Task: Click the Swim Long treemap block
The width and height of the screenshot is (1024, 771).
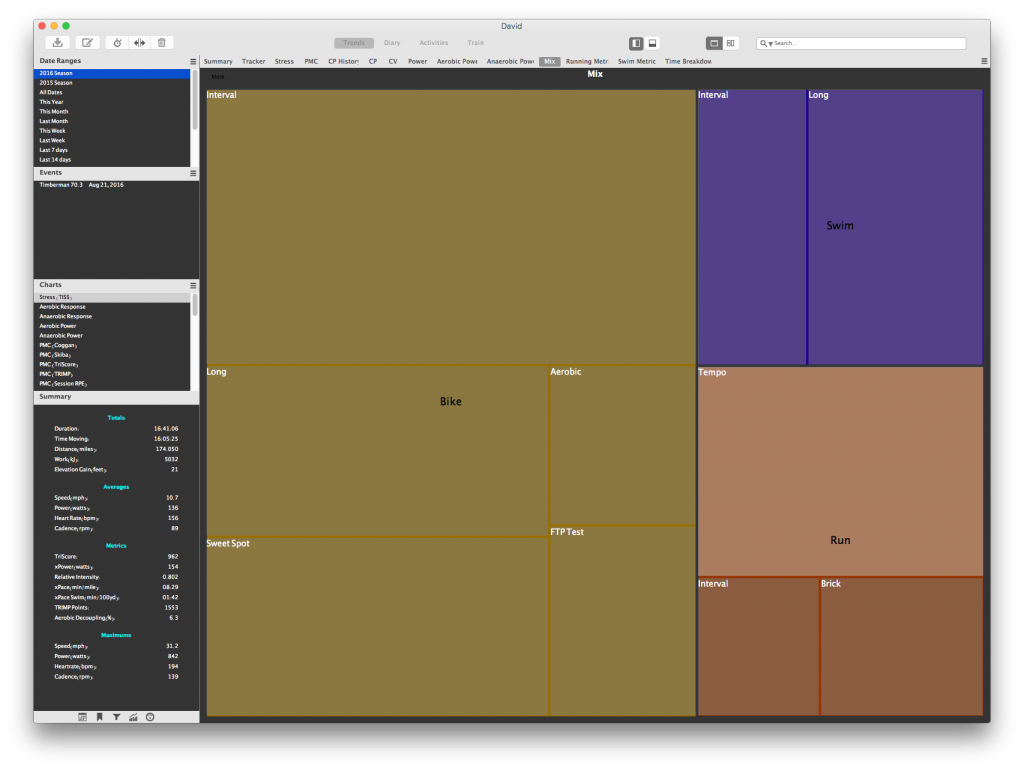Action: [x=895, y=227]
